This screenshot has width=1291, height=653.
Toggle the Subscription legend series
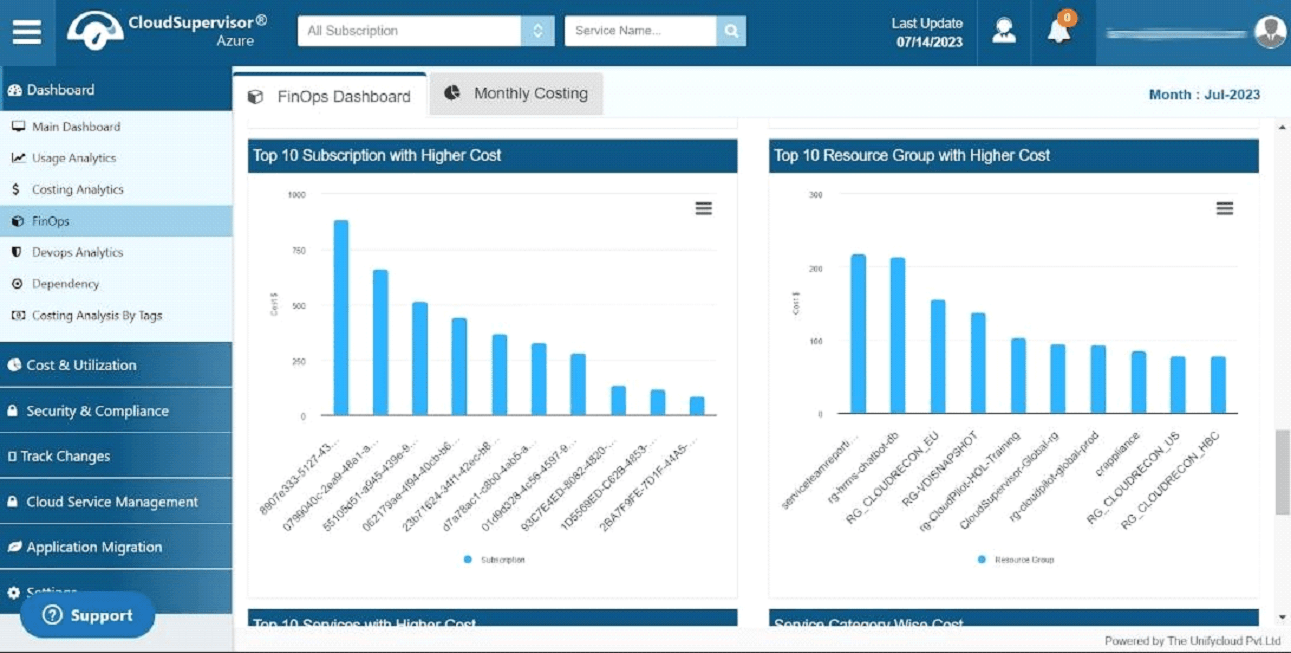coord(494,560)
